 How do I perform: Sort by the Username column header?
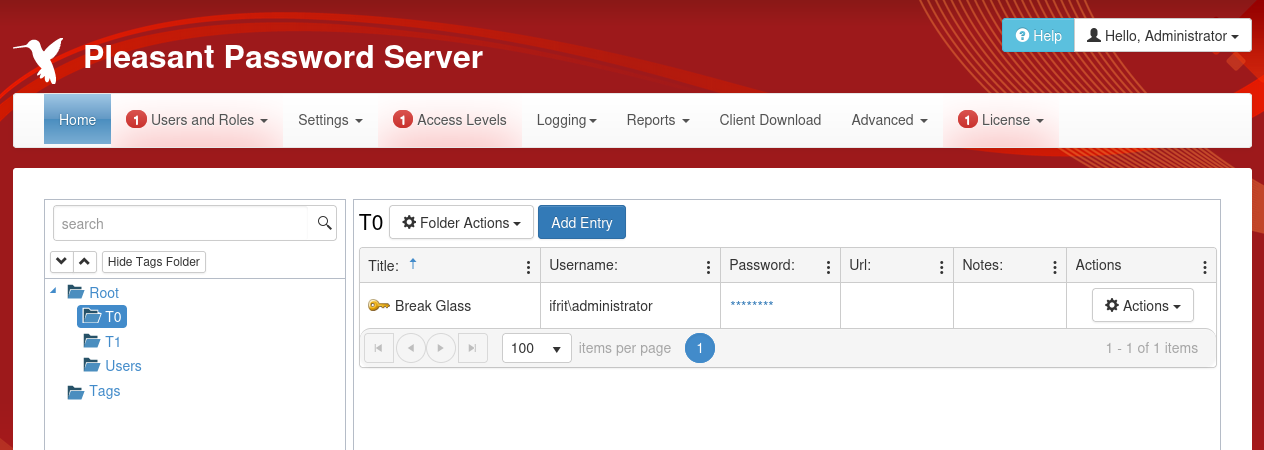pos(583,265)
